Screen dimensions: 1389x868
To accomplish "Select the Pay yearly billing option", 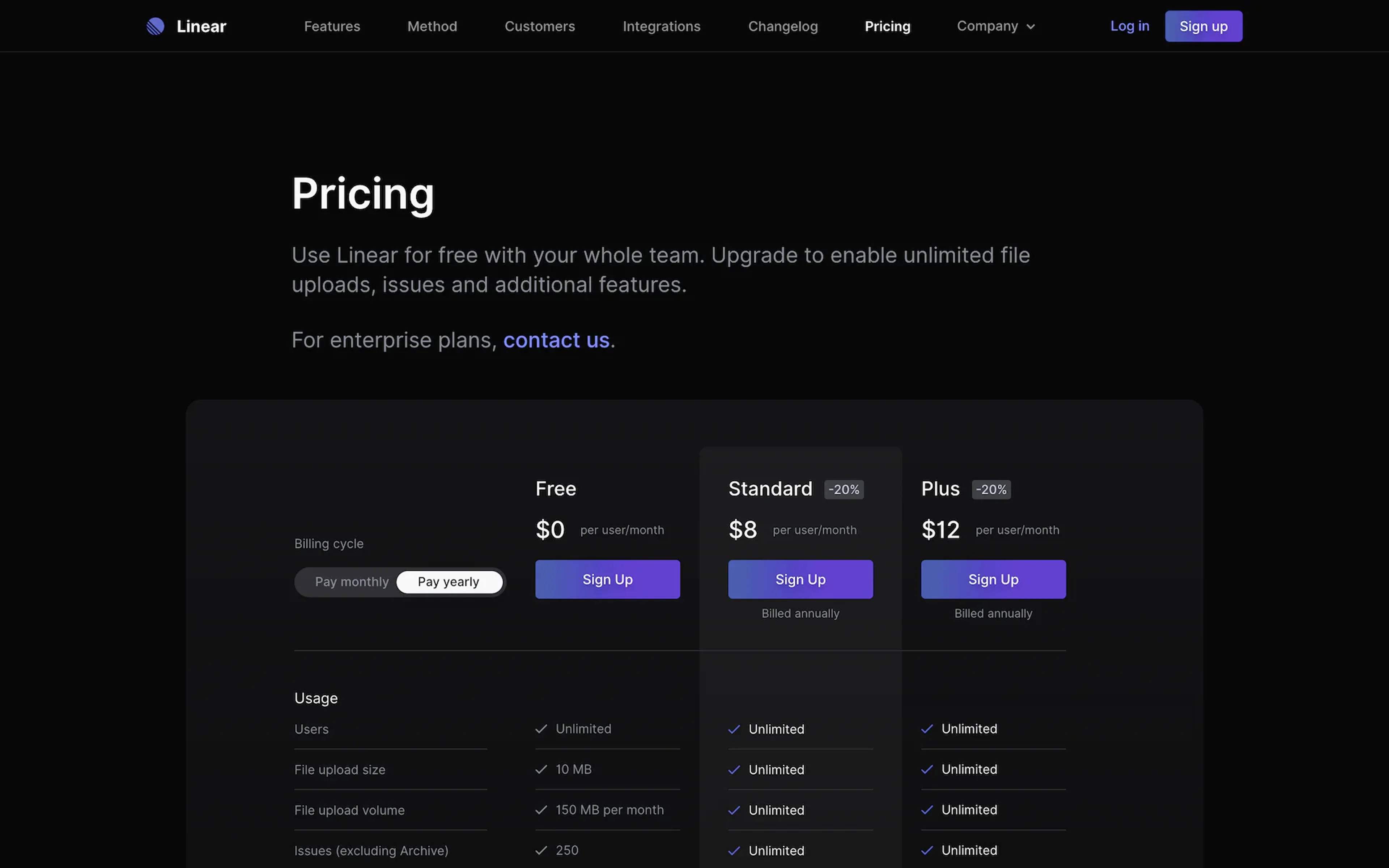I will 448,582.
